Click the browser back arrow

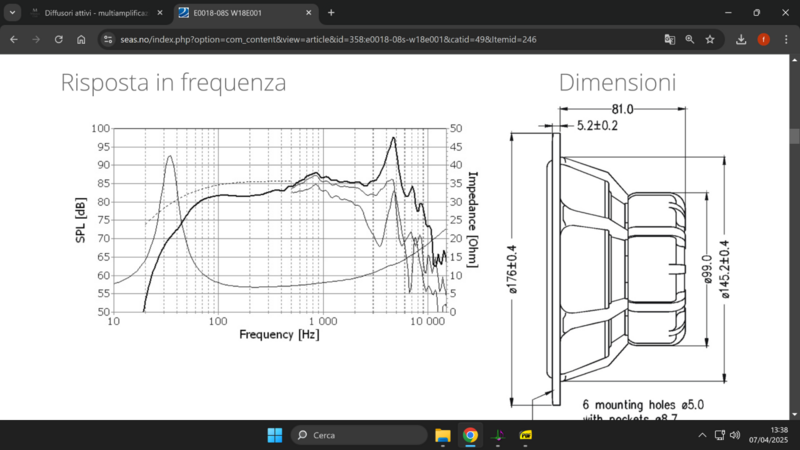pos(13,39)
